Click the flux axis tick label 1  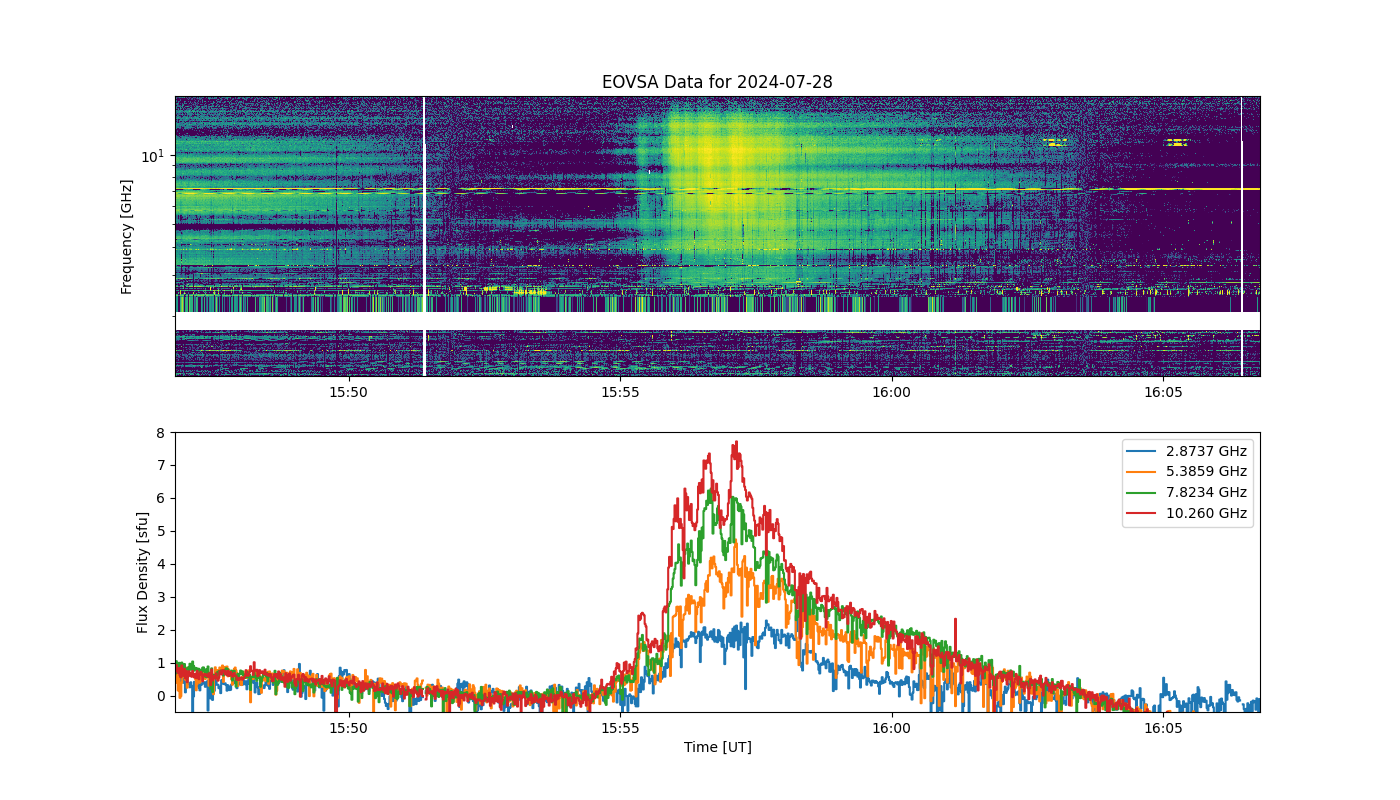coord(160,663)
